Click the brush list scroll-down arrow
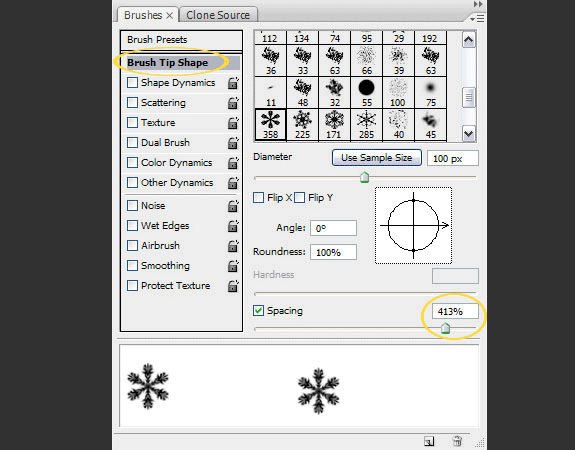The width and height of the screenshot is (575, 450). [469, 133]
